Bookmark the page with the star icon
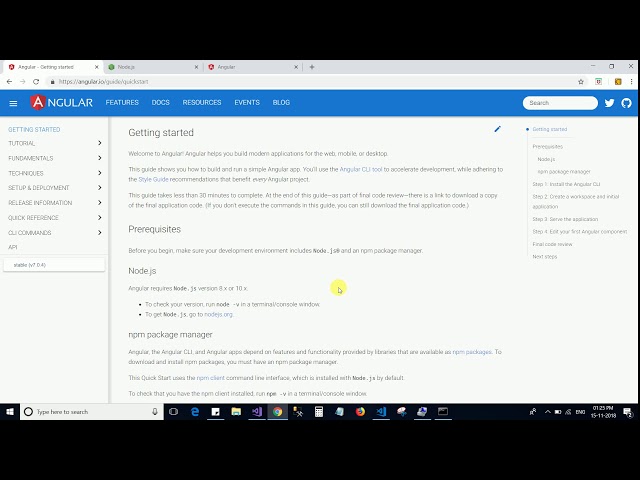 (581, 82)
